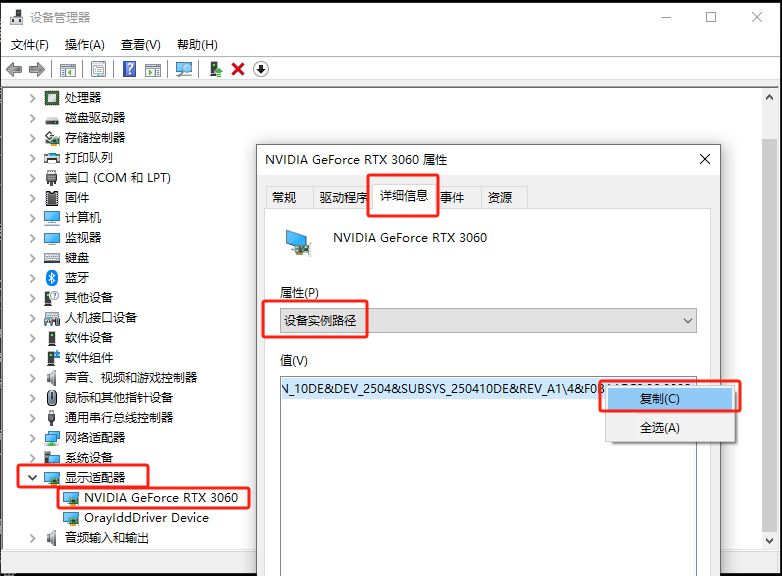Click the scrollbar up arrow in device tree
The image size is (782, 576).
click(x=769, y=98)
